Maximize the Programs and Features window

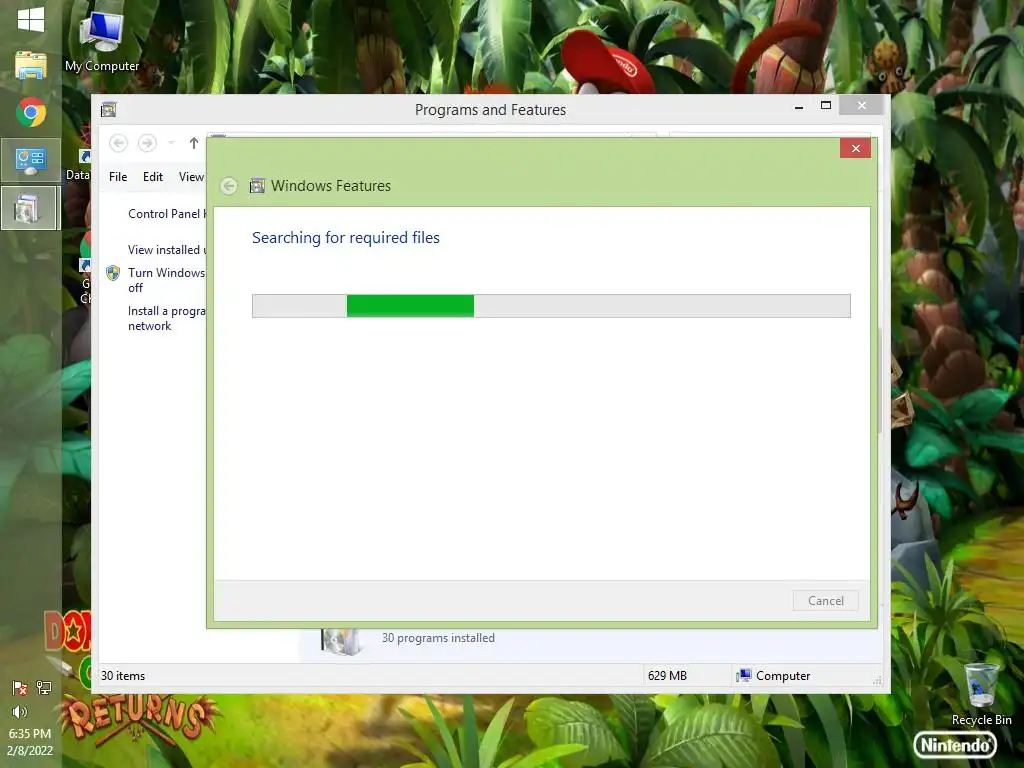click(826, 106)
